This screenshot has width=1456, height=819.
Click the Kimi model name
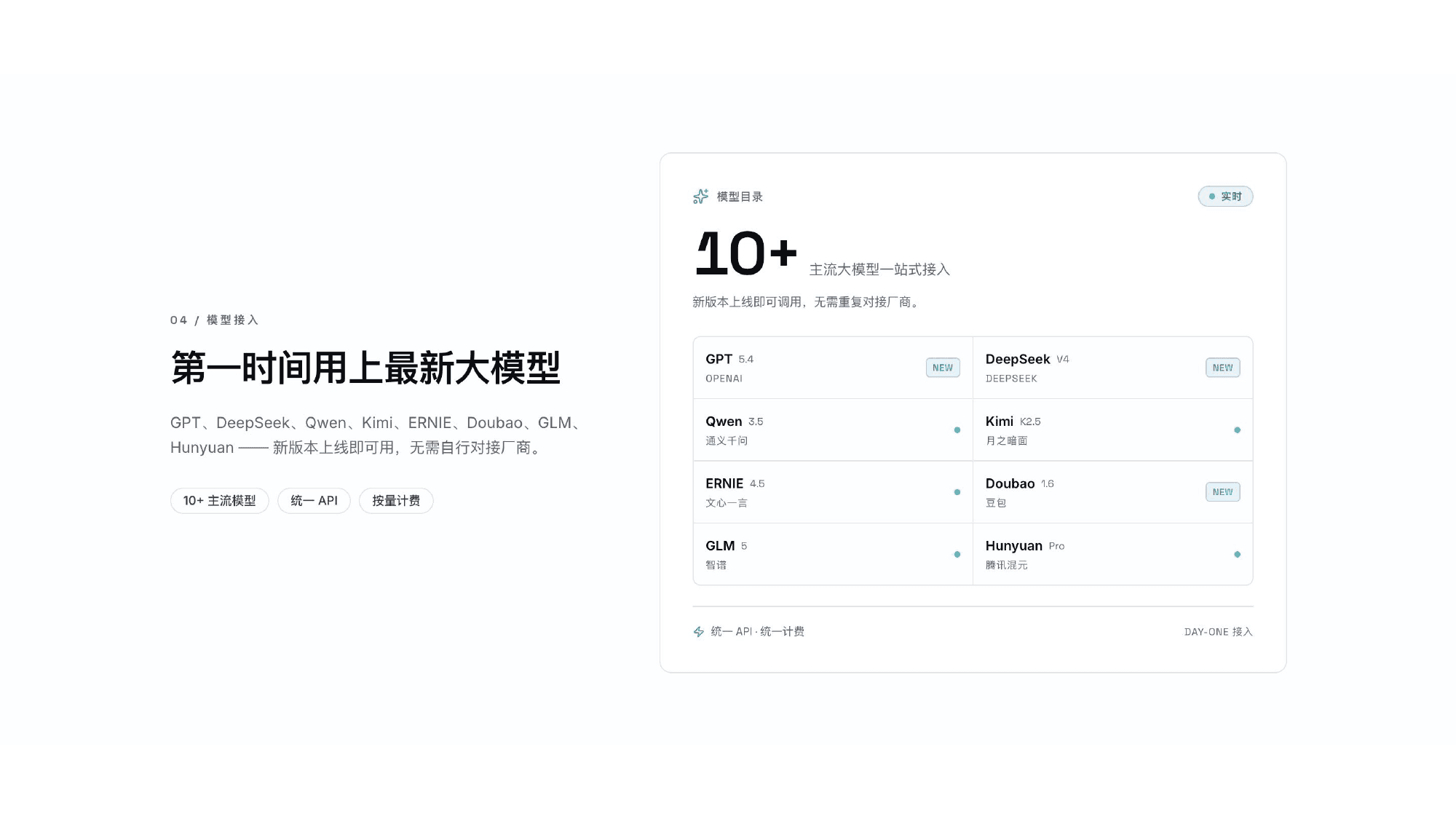[1000, 422]
